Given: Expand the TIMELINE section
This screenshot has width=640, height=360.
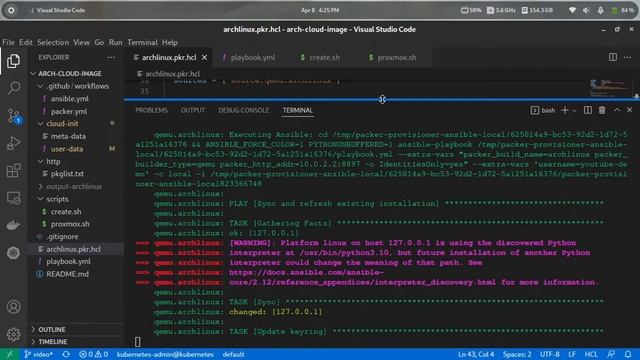Looking at the screenshot, I should [53, 342].
